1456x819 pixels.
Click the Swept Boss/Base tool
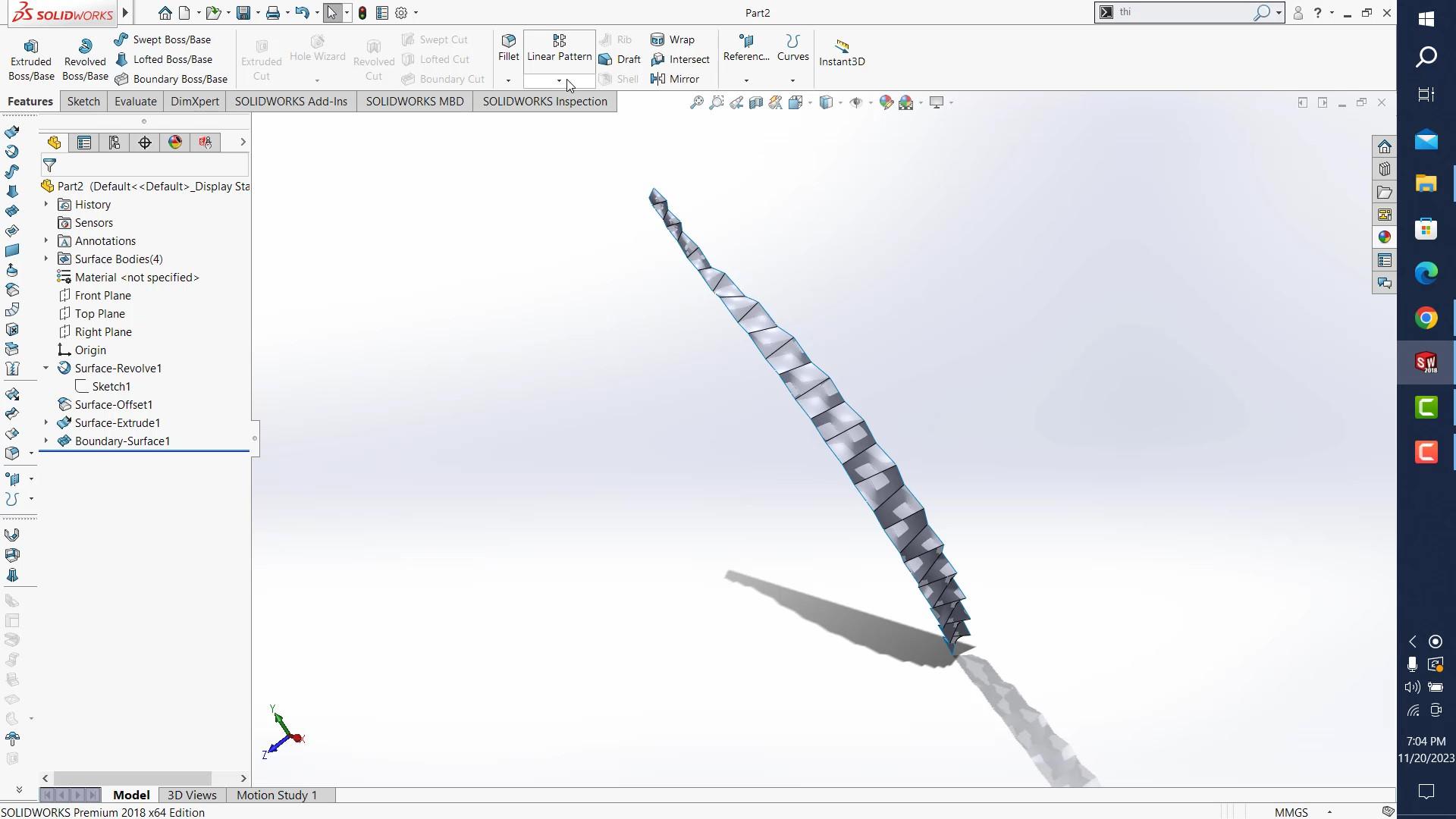click(163, 39)
